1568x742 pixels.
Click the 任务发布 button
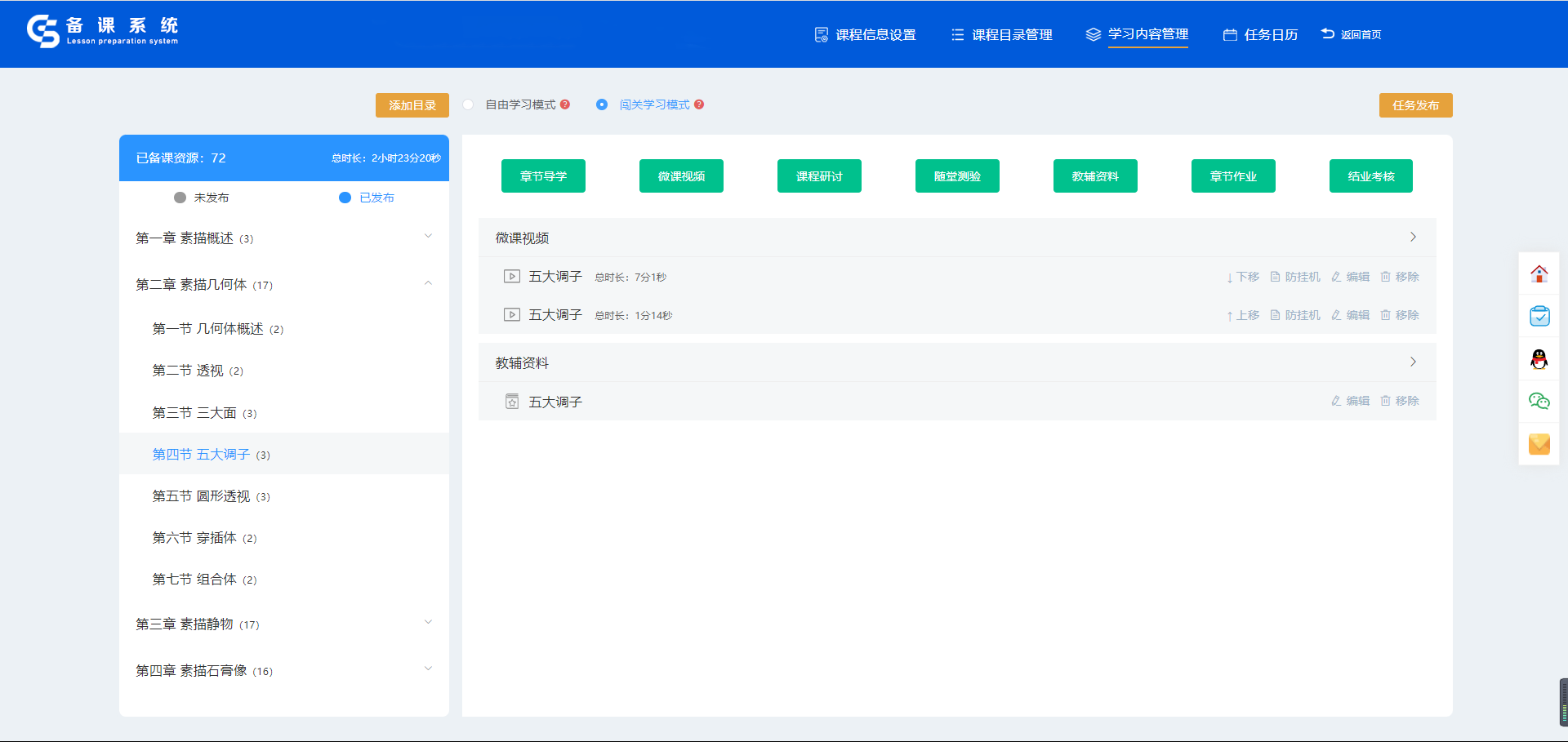tap(1415, 105)
